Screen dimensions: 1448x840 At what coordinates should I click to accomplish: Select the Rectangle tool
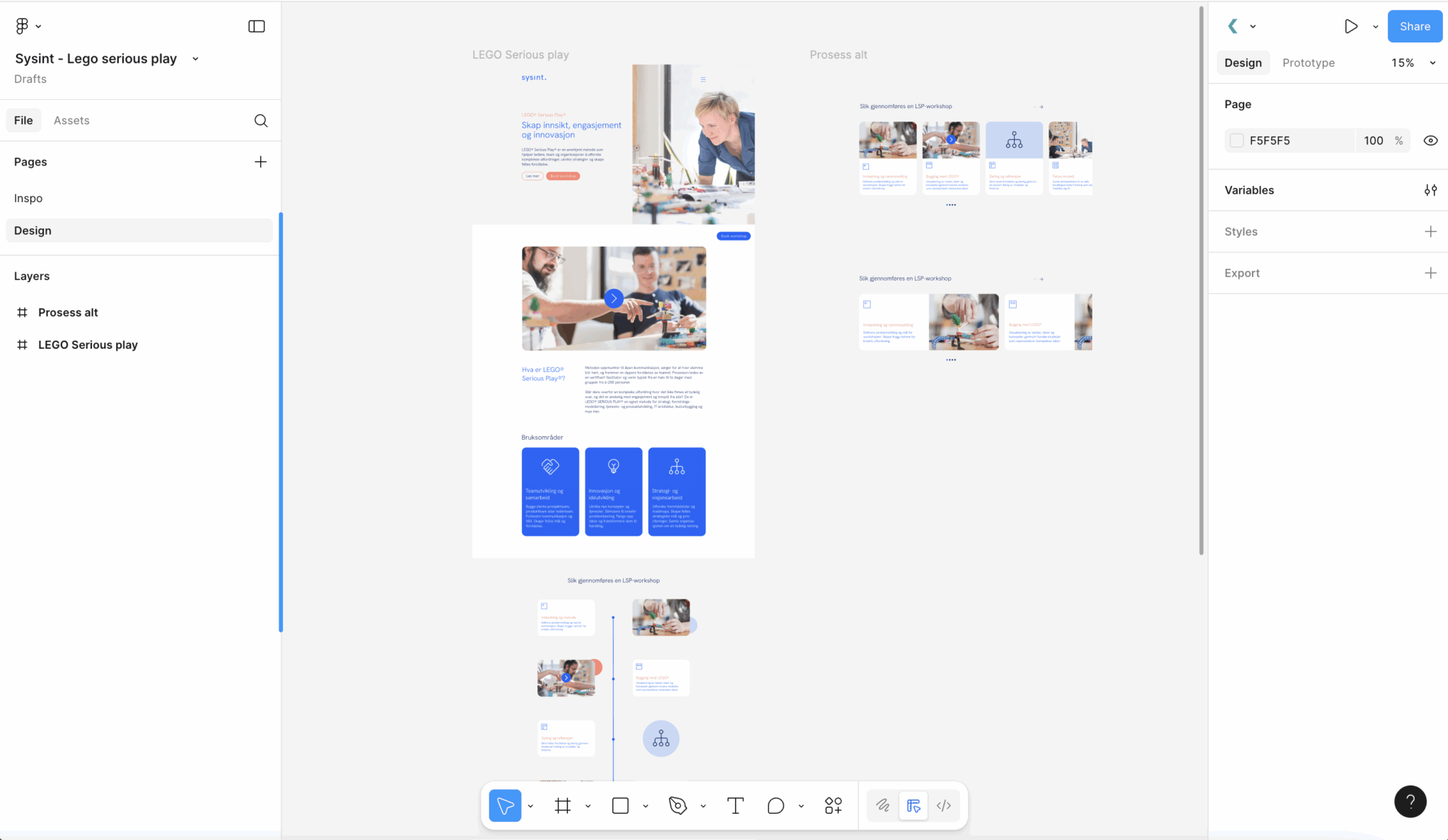[x=619, y=805]
